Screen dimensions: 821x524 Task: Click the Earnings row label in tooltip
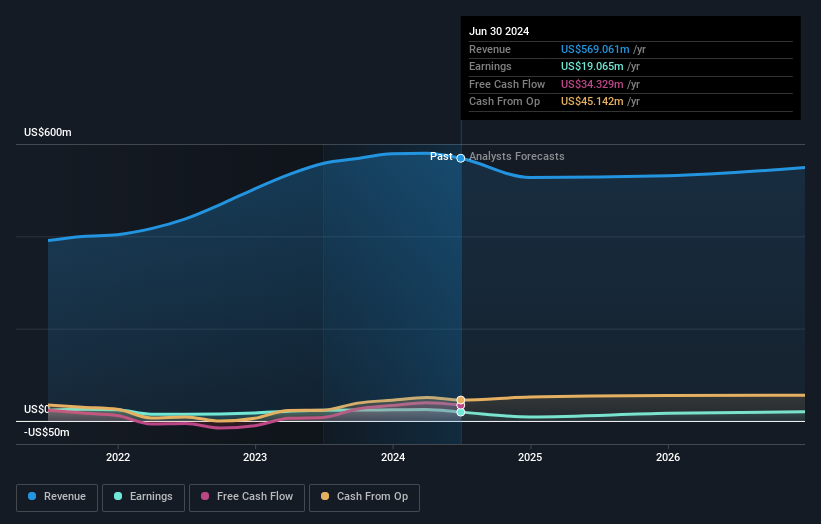490,66
